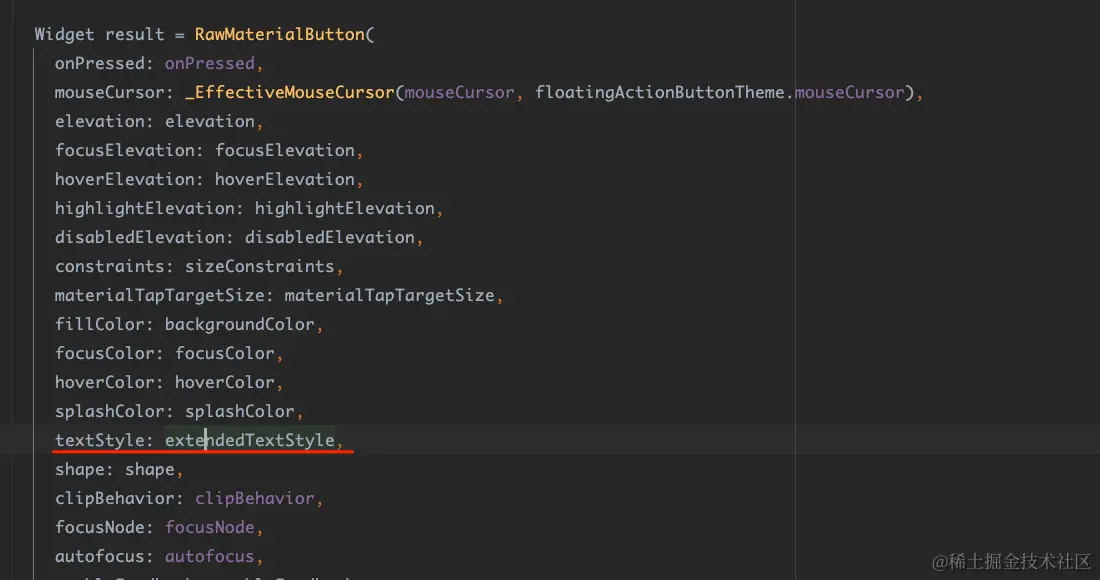Click 'shape: shape' line
Screen dimensions: 1100x580
point(119,469)
